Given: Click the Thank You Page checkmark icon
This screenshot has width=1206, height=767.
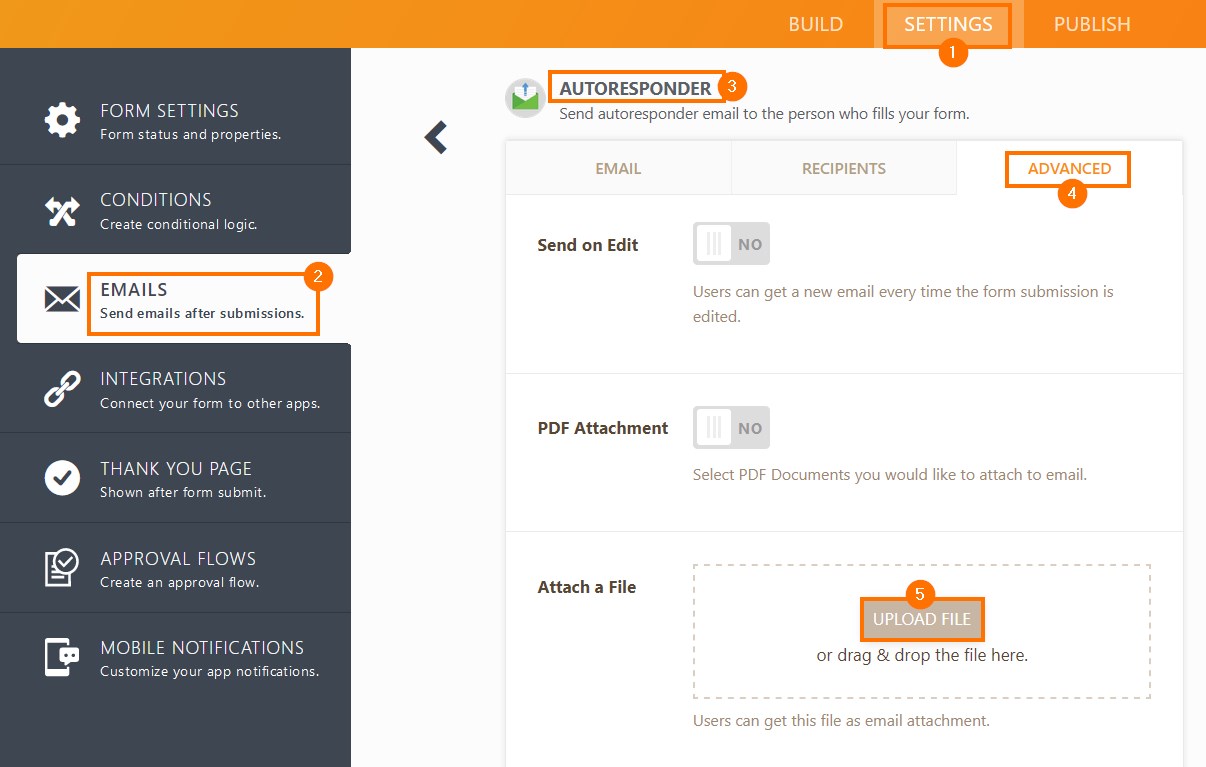Looking at the screenshot, I should [62, 478].
